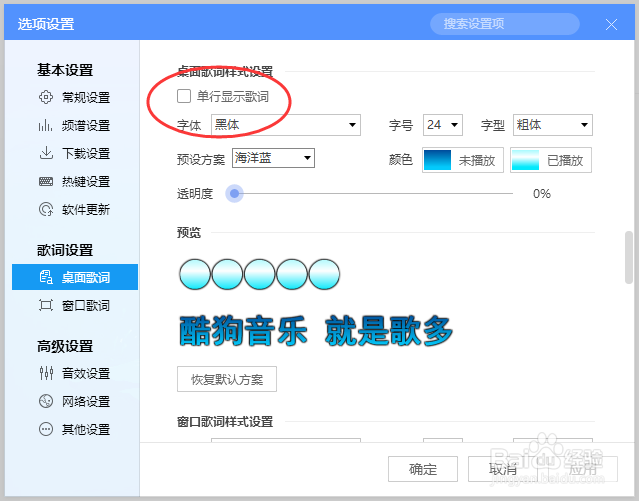This screenshot has height=501, width=639.
Task: Click the 基本设置 section heading
Action: coord(65,70)
